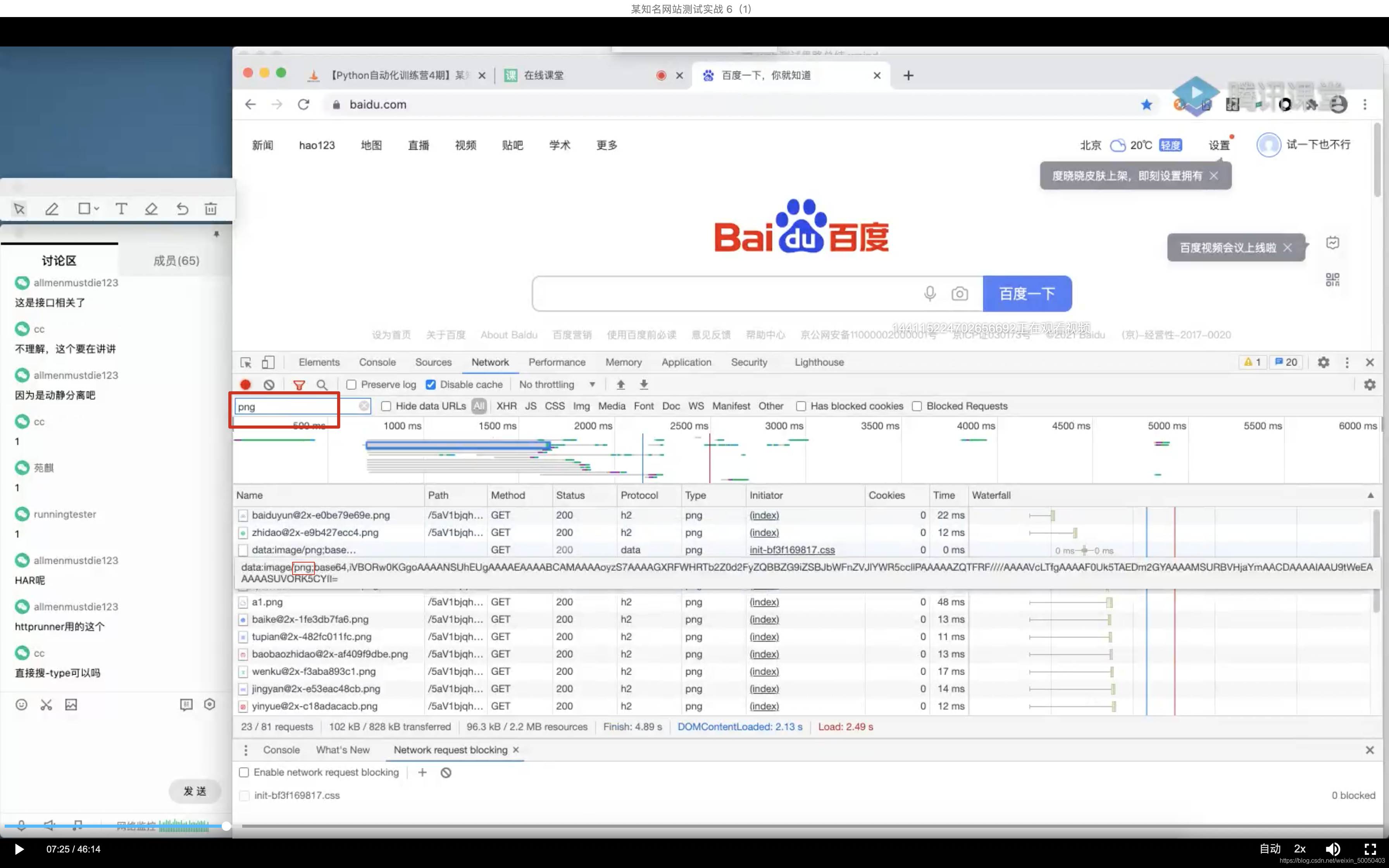Toggle the device toolbar icon
The image size is (1389, 868).
point(268,362)
